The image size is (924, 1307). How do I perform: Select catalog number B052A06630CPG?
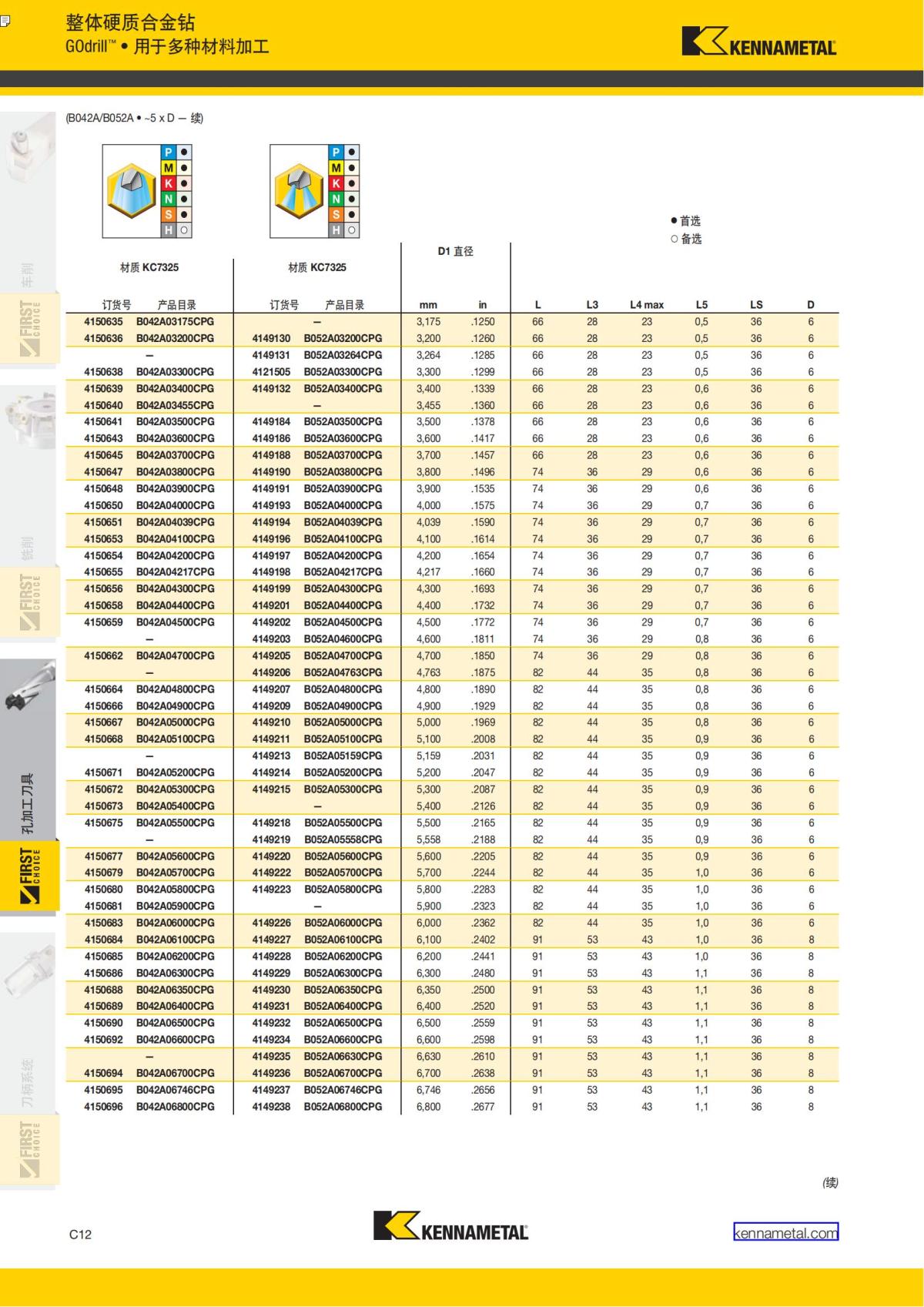343,1057
